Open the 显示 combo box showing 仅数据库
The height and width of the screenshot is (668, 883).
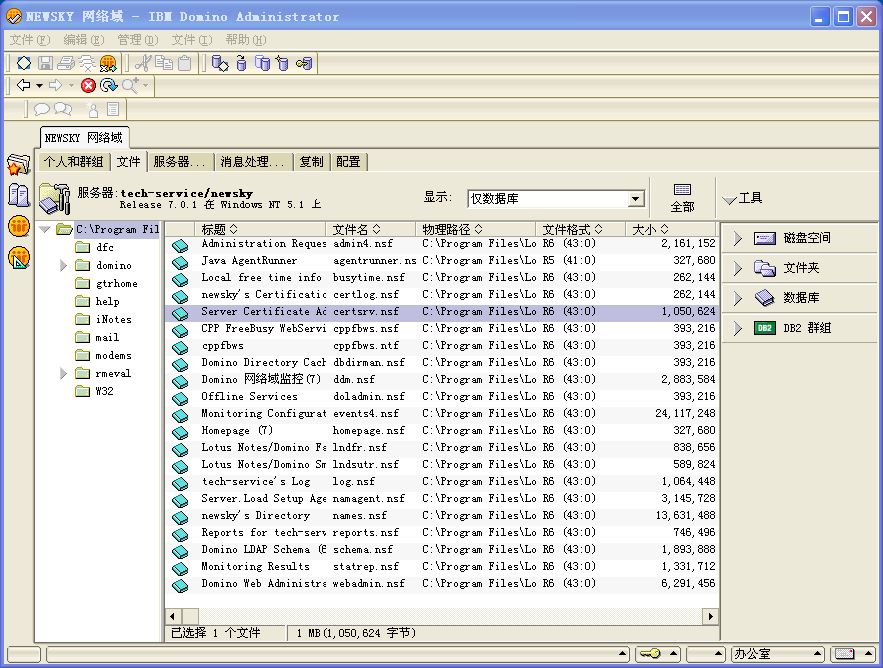(x=636, y=199)
